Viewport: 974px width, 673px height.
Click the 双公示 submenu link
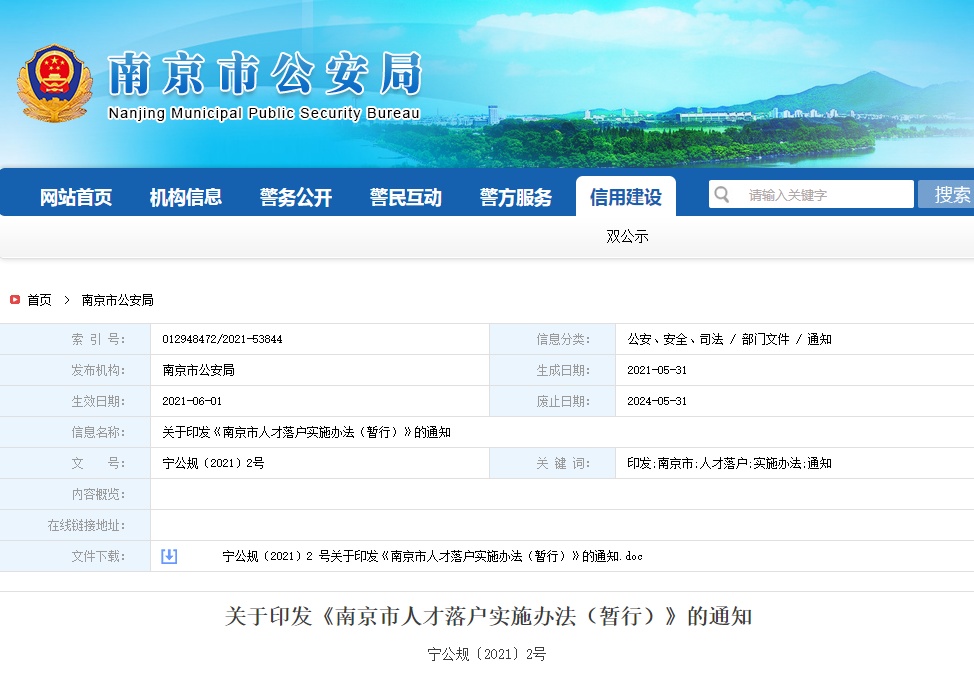627,237
